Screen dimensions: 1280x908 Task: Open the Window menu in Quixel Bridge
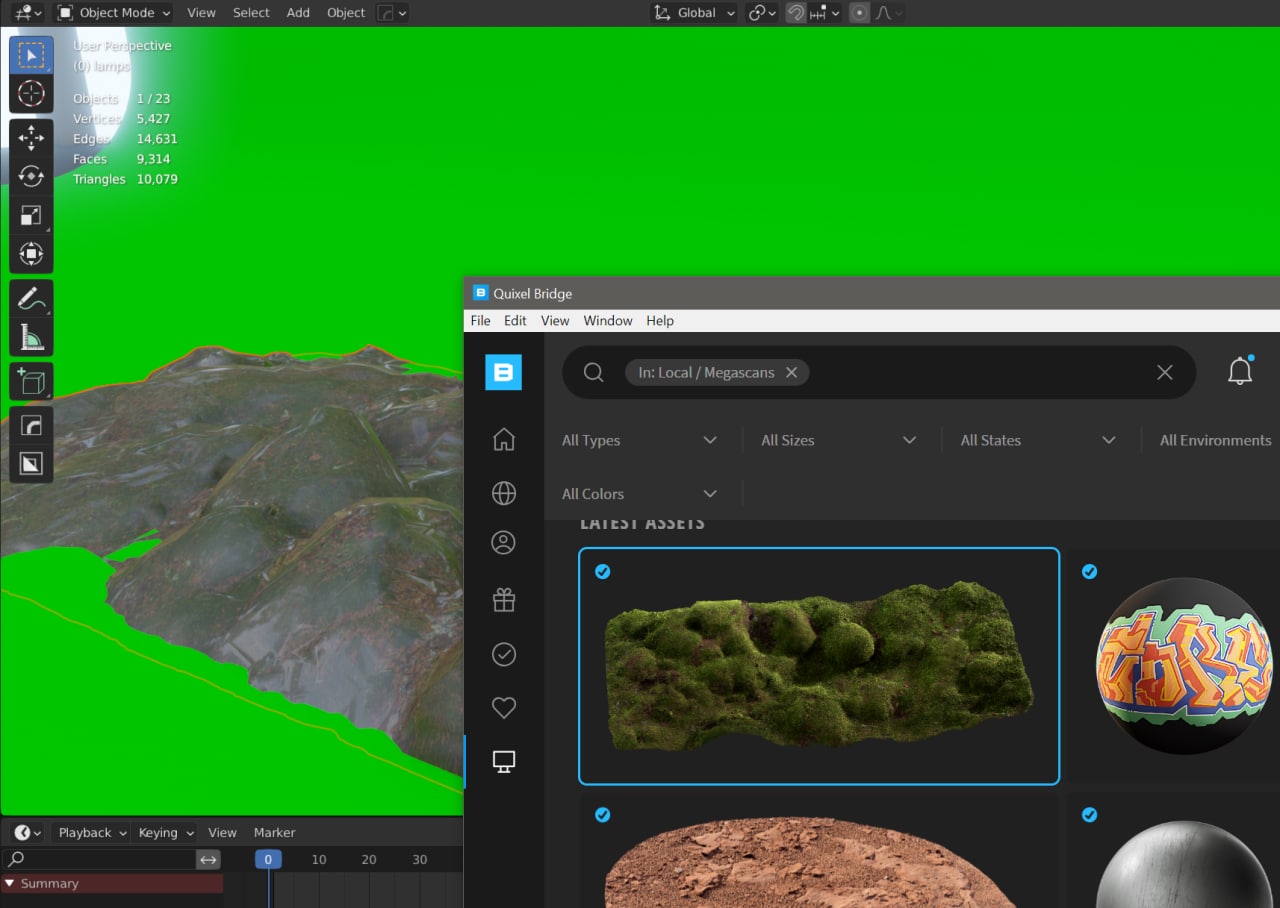point(608,321)
